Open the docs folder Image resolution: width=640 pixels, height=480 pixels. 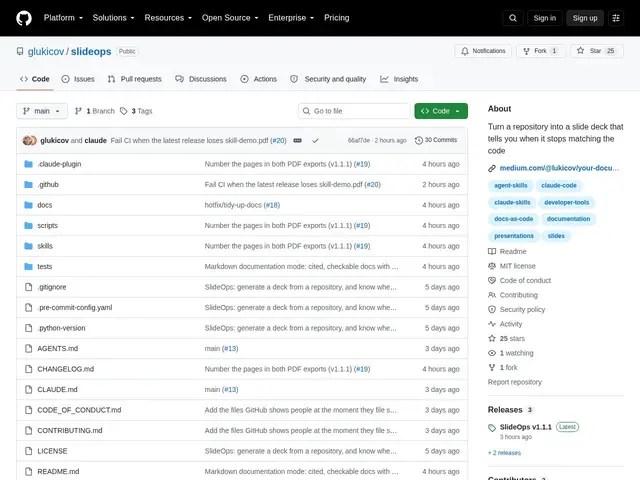point(44,205)
